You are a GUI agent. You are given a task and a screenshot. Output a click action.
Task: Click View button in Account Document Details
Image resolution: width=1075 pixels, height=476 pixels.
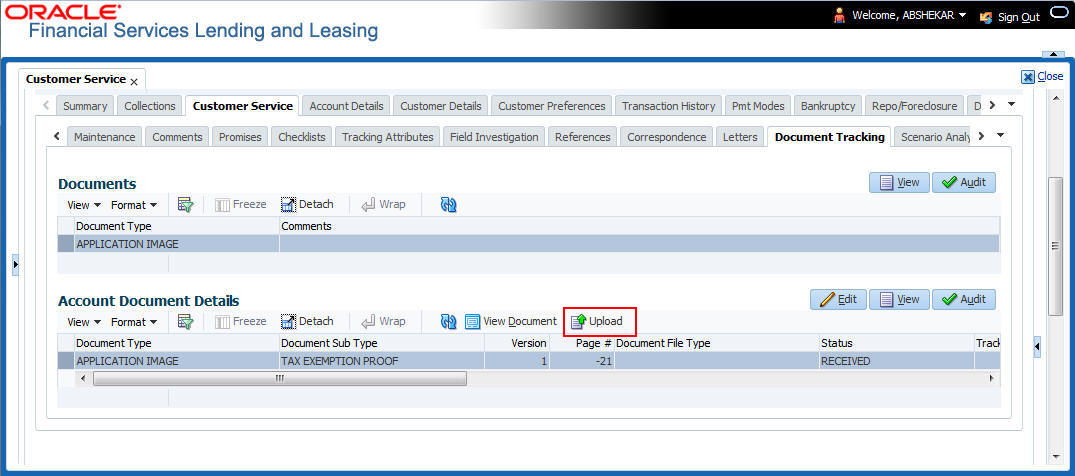pyautogui.click(x=899, y=299)
